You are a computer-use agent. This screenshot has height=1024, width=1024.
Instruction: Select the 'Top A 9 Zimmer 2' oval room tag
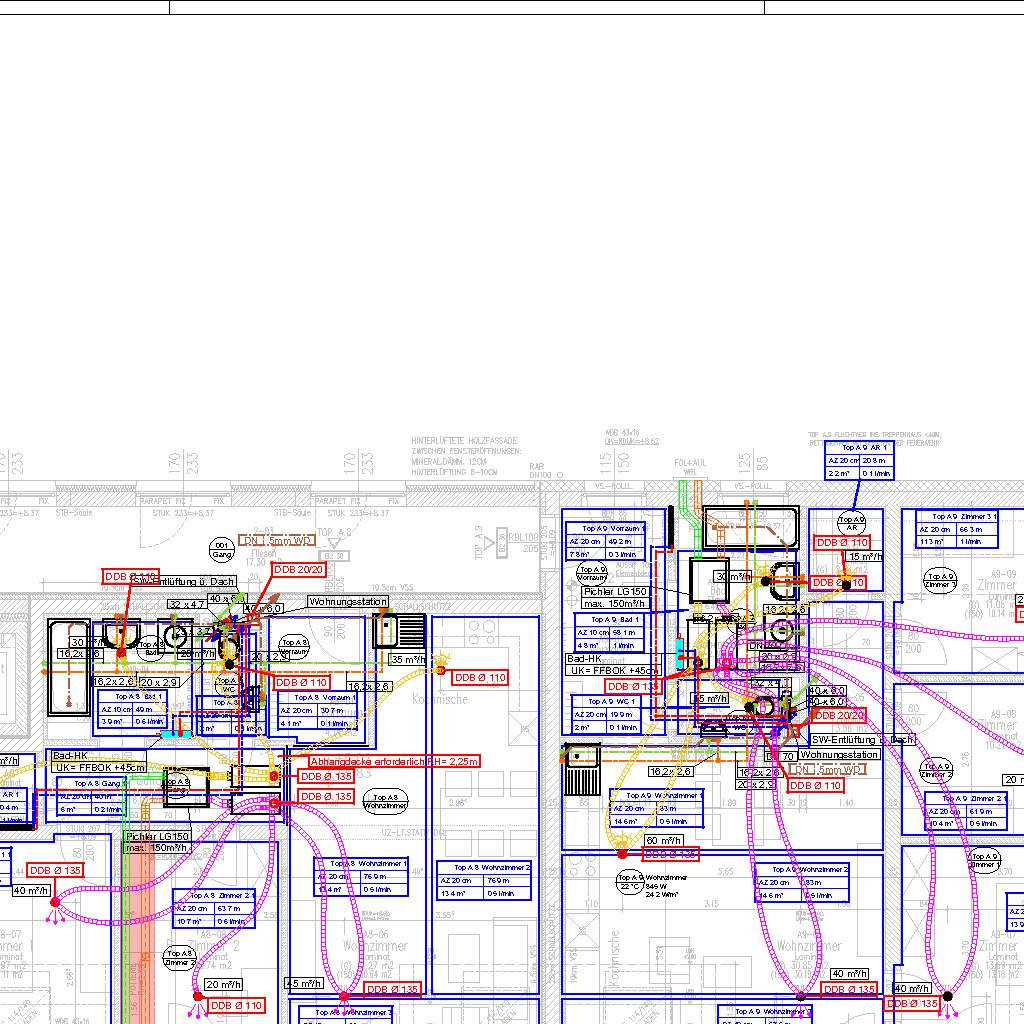936,771
